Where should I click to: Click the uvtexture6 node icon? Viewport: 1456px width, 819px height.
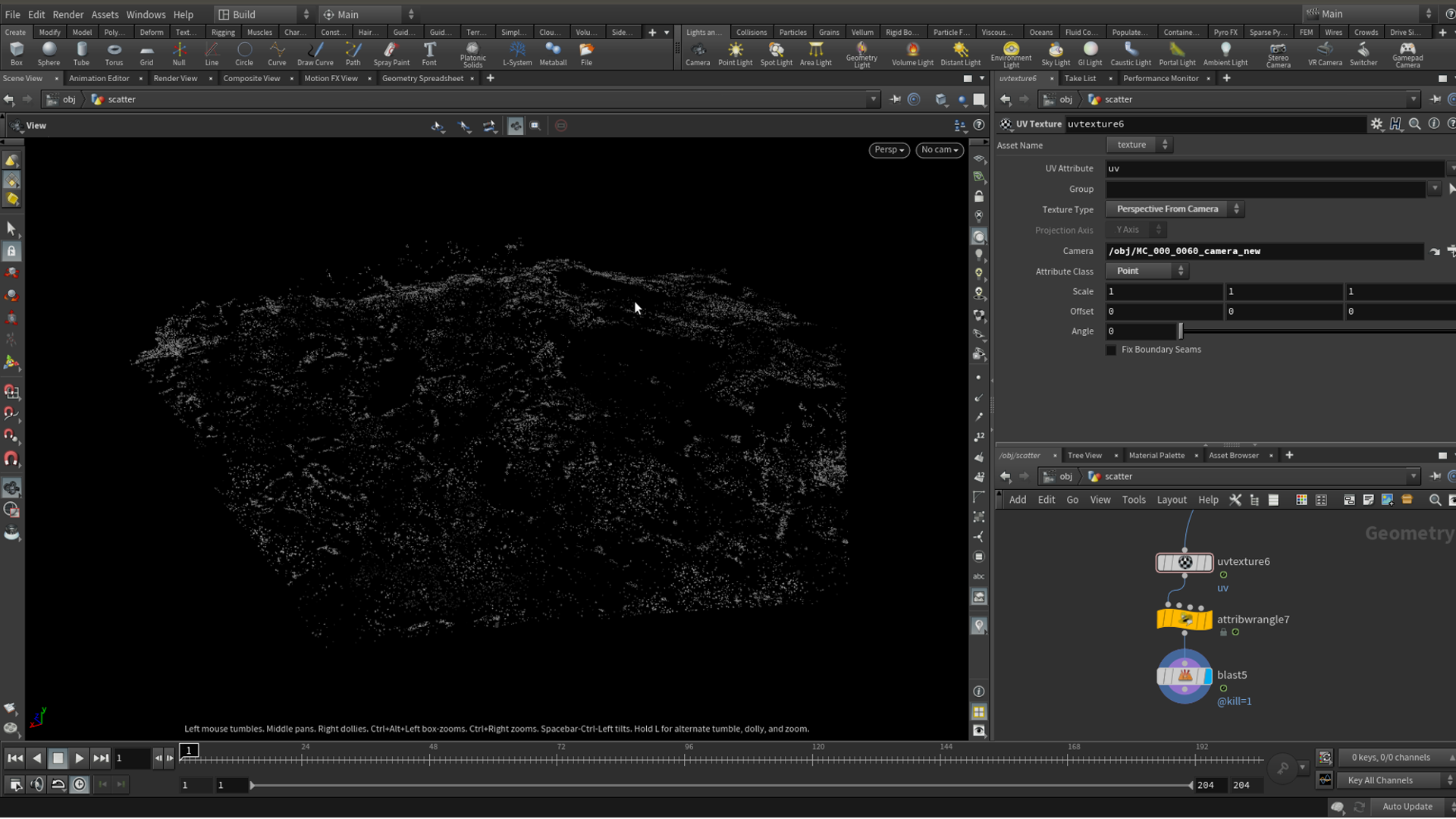tap(1185, 562)
